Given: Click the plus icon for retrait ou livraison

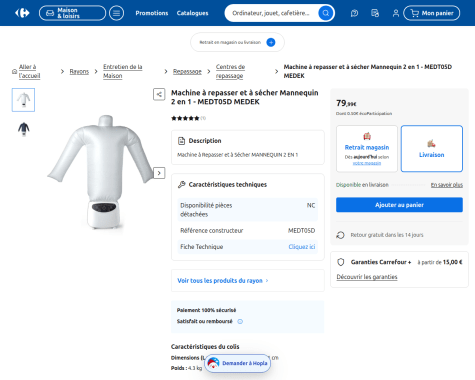Looking at the screenshot, I should tap(271, 42).
